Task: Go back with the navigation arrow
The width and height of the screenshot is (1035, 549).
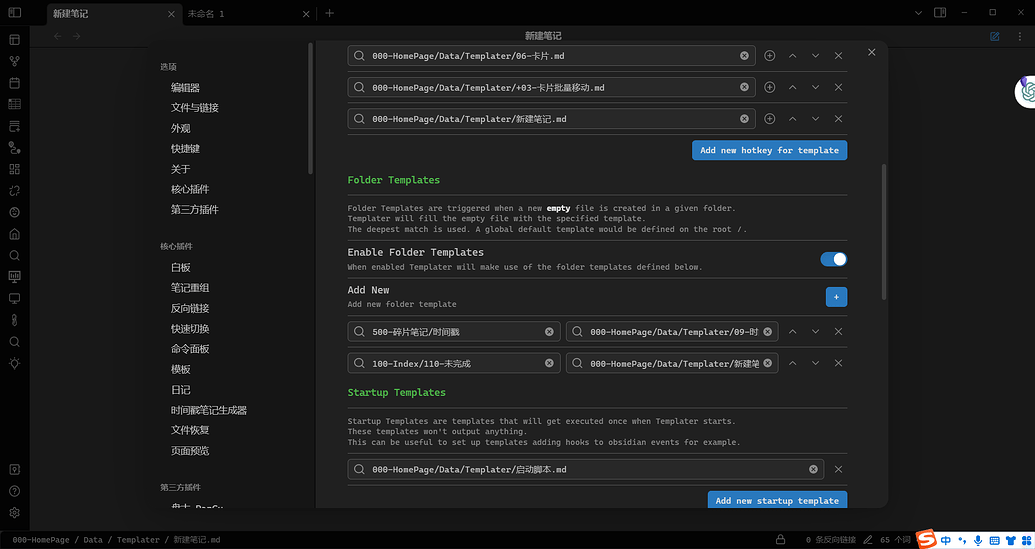Action: (x=57, y=36)
